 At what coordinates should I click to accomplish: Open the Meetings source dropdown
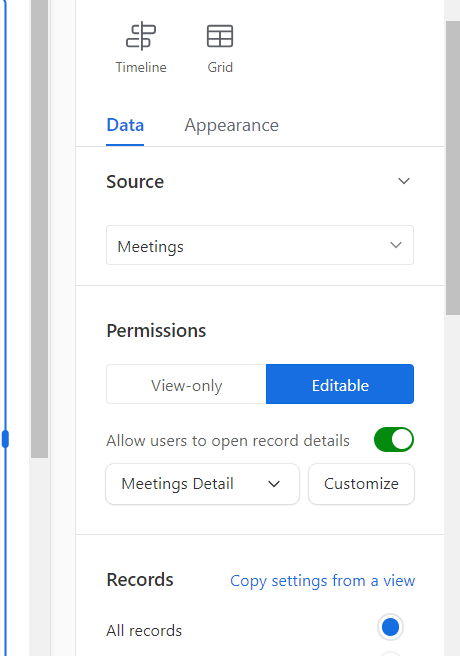[260, 245]
